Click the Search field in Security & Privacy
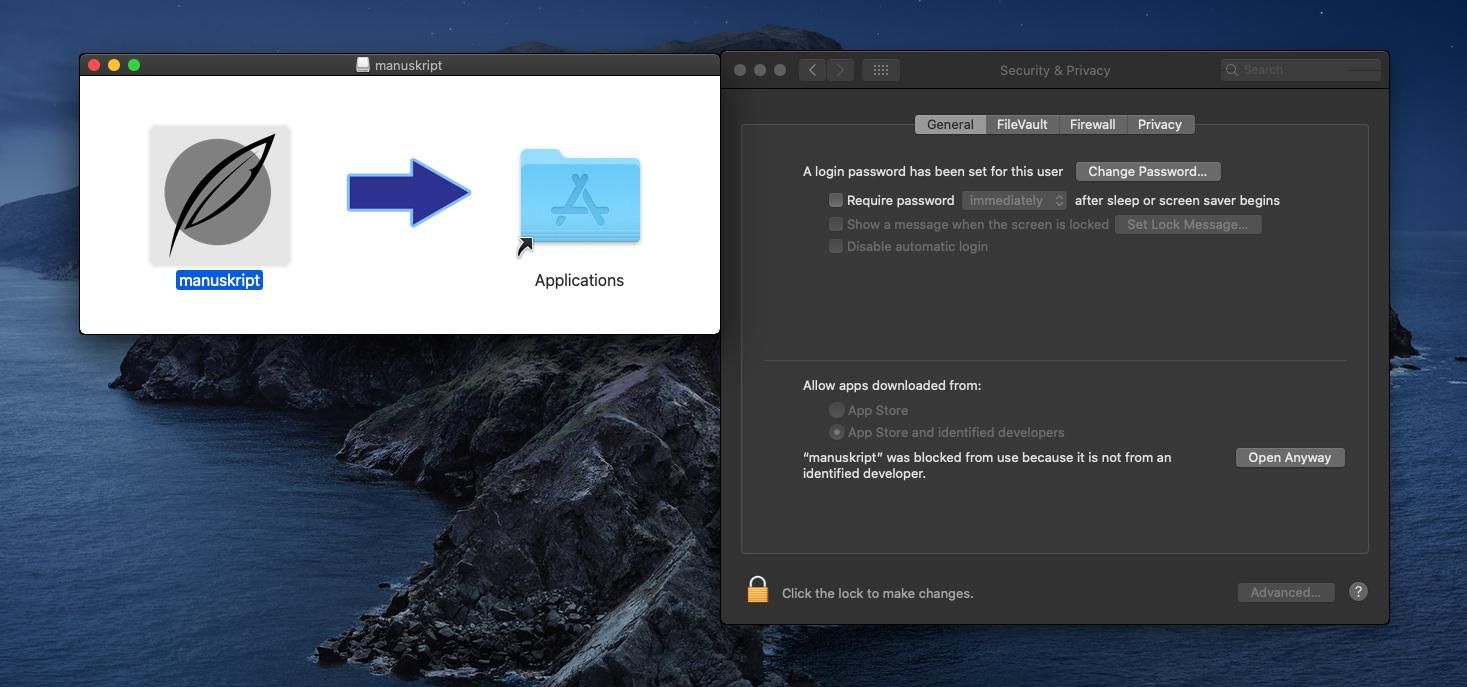 point(1301,70)
